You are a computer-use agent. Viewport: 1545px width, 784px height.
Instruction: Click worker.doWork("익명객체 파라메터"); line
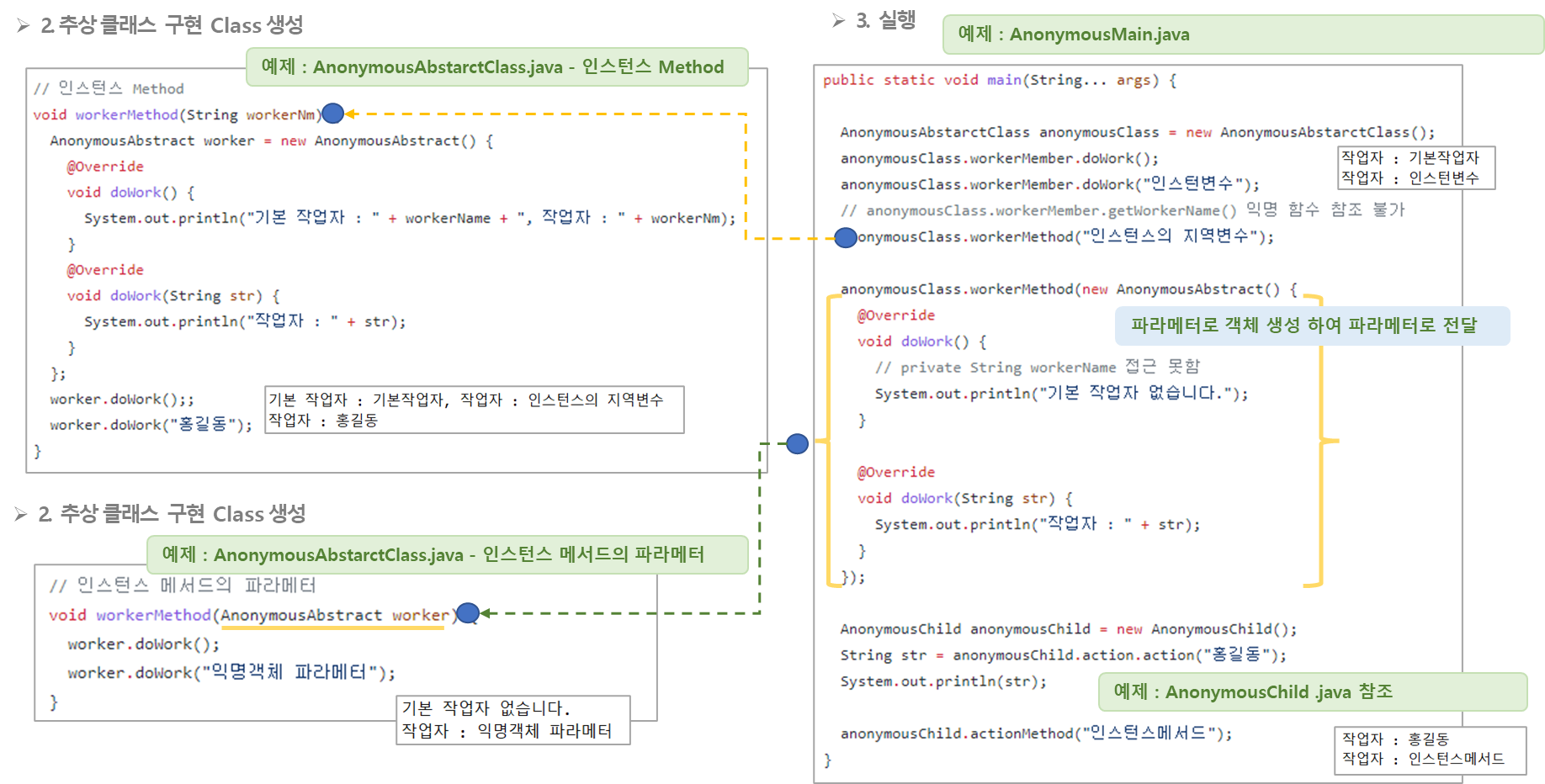[x=231, y=672]
